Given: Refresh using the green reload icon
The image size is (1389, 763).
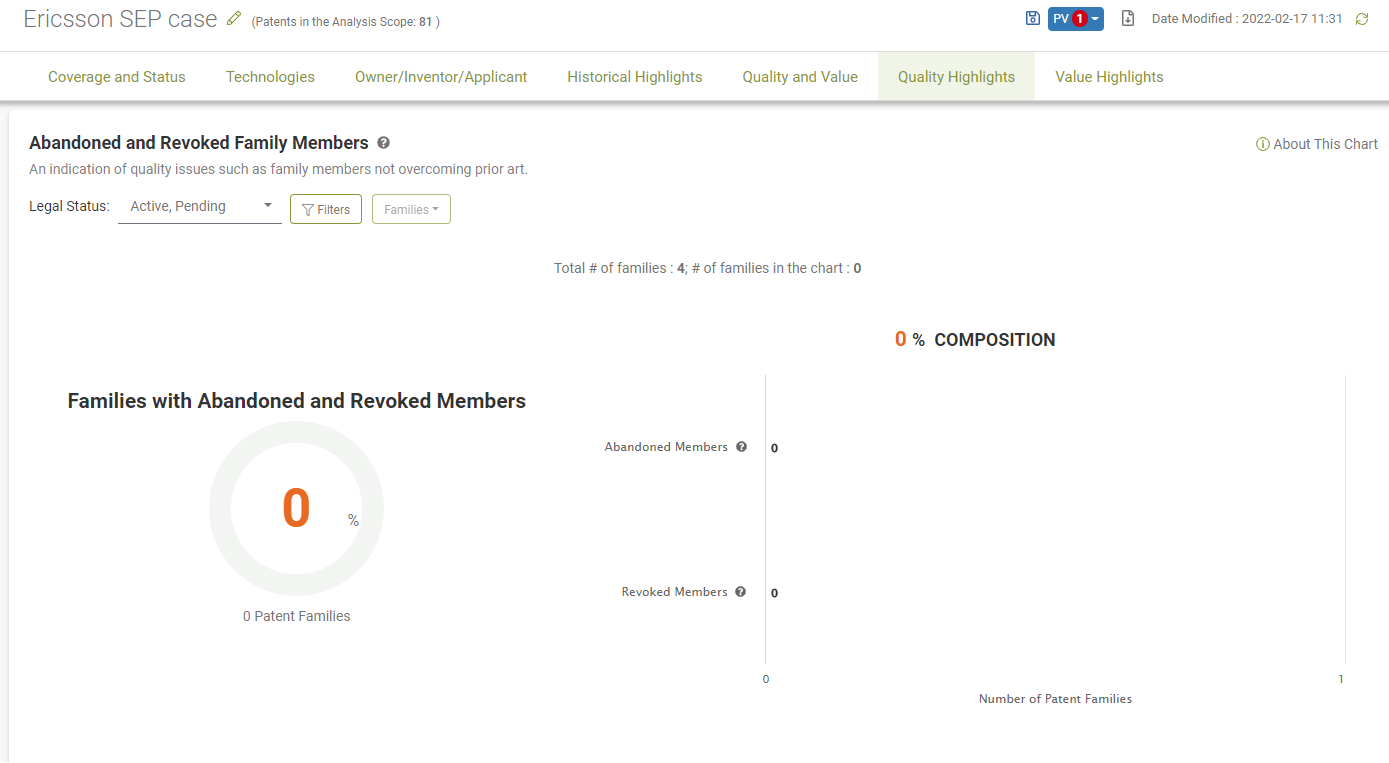Looking at the screenshot, I should click(x=1361, y=19).
